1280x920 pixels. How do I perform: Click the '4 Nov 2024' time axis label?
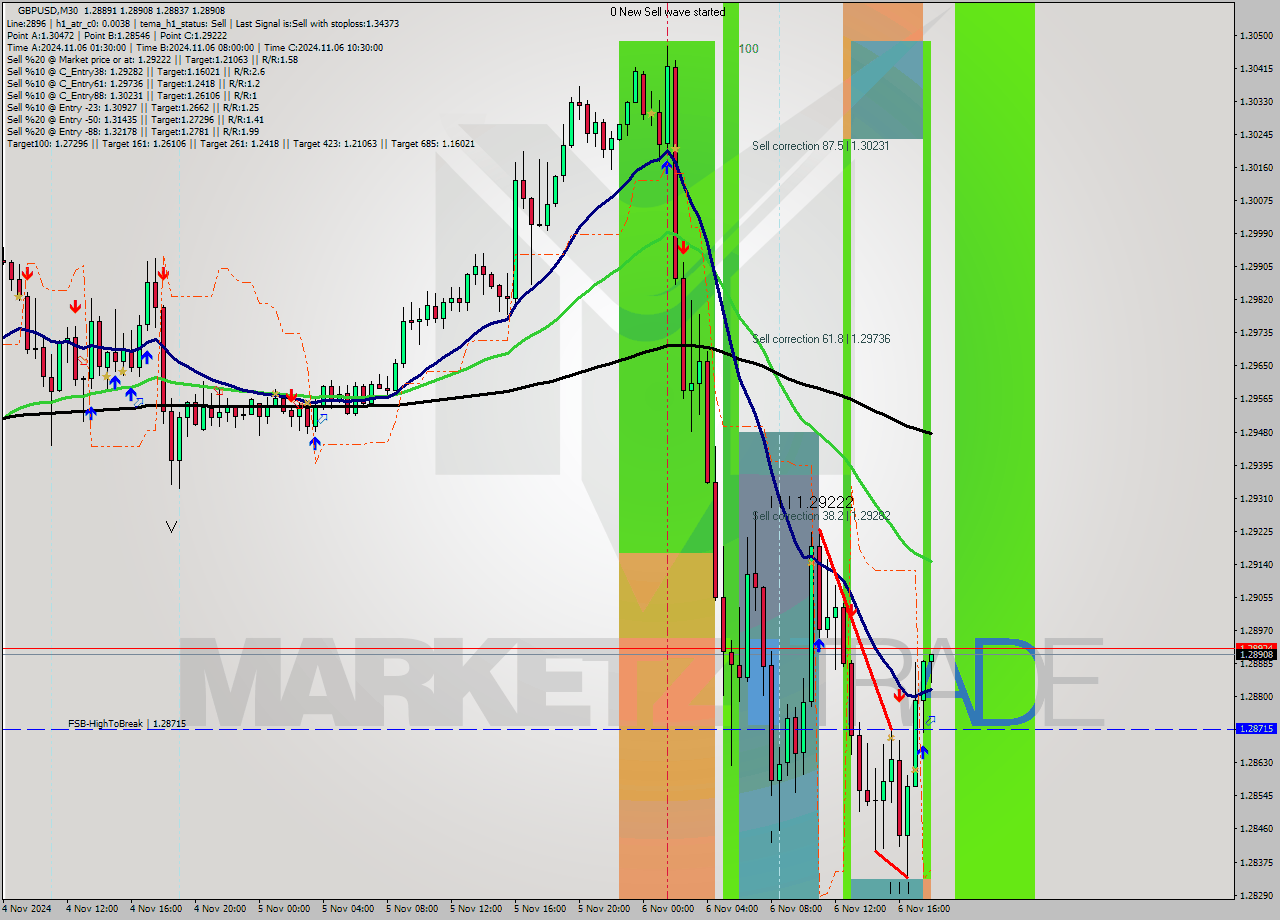click(27, 909)
